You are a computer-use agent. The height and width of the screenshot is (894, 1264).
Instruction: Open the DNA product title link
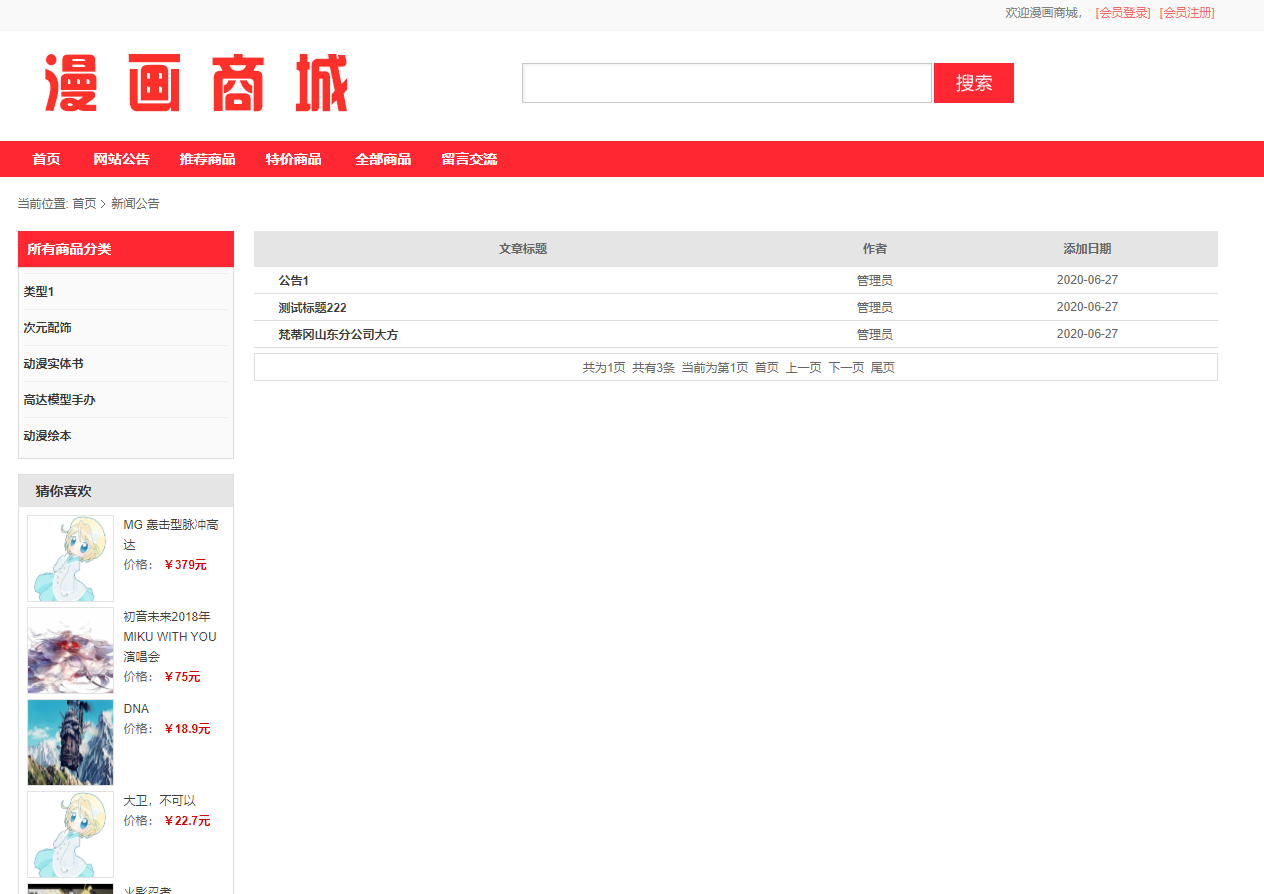pos(136,709)
